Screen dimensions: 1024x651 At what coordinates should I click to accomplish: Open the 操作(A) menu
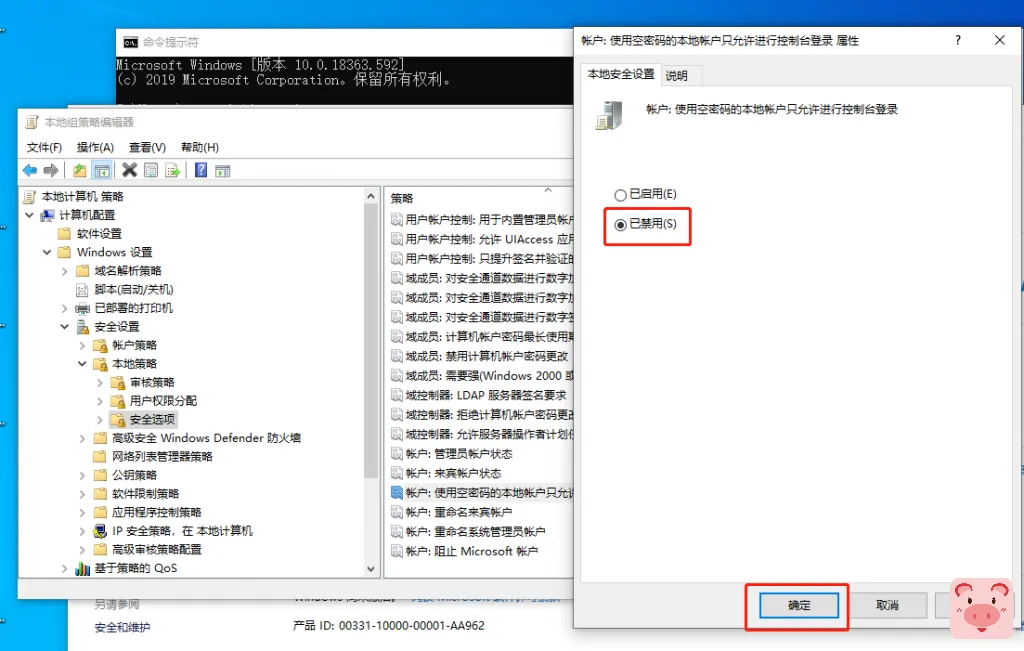coord(95,148)
